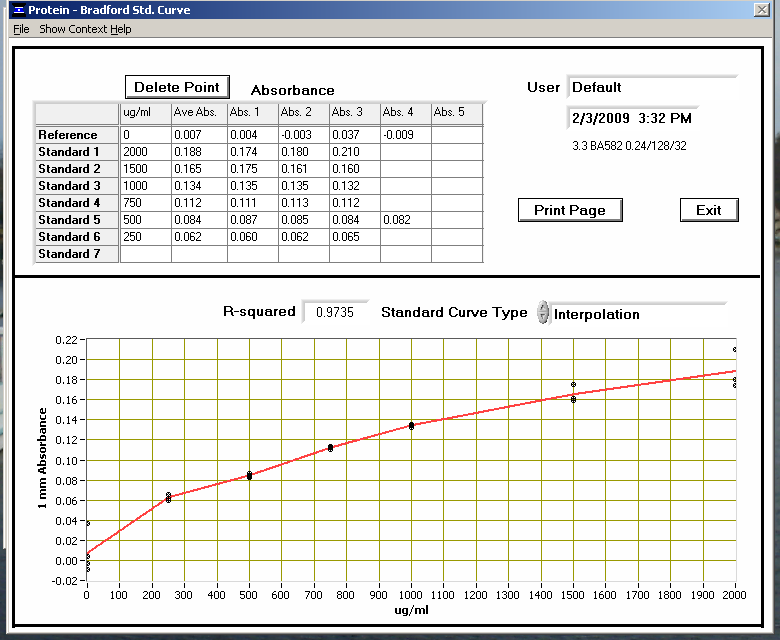The image size is (780, 640).
Task: Open Show Context Help menu
Action: [85, 29]
